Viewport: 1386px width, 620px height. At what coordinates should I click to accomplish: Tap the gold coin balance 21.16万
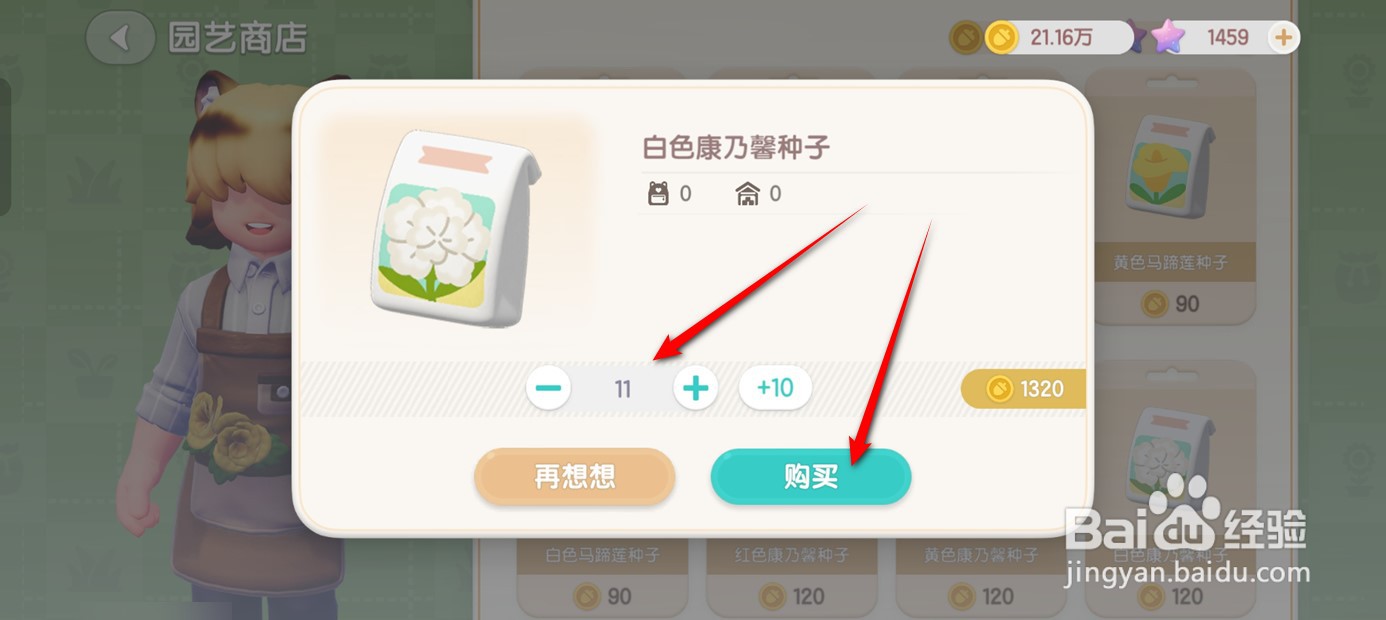tap(1060, 38)
